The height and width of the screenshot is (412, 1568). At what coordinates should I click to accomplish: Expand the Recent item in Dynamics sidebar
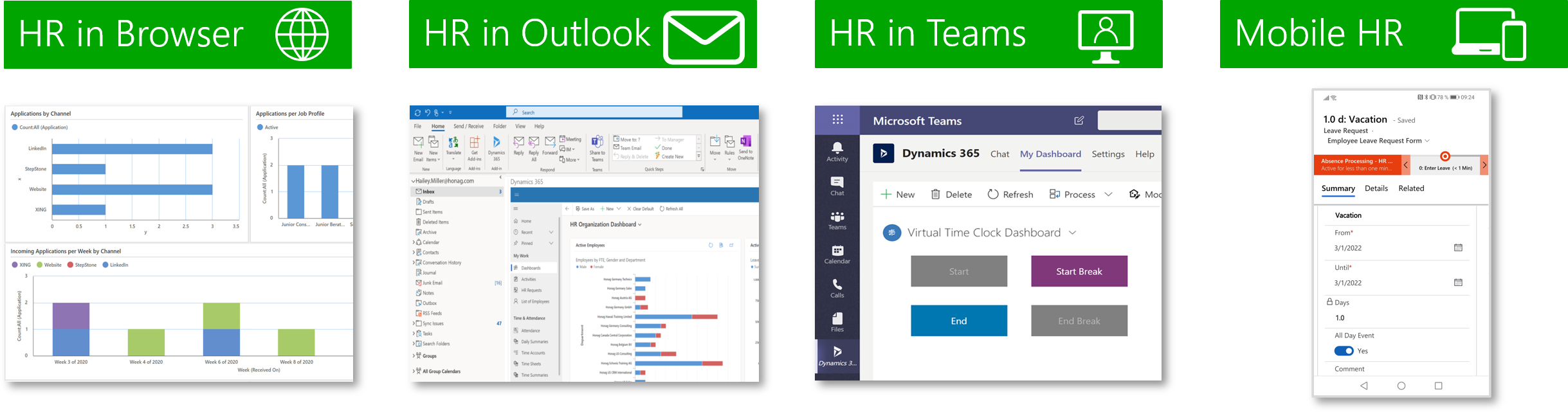(x=551, y=232)
